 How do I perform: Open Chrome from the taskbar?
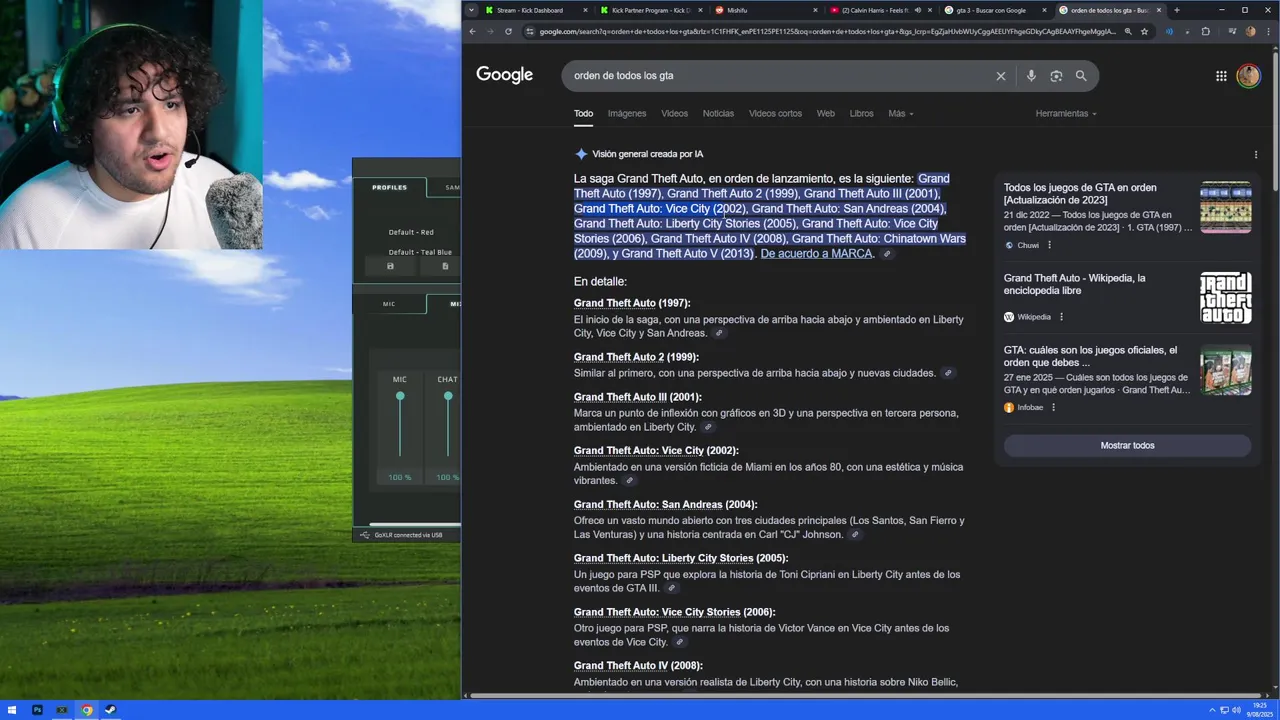86,710
